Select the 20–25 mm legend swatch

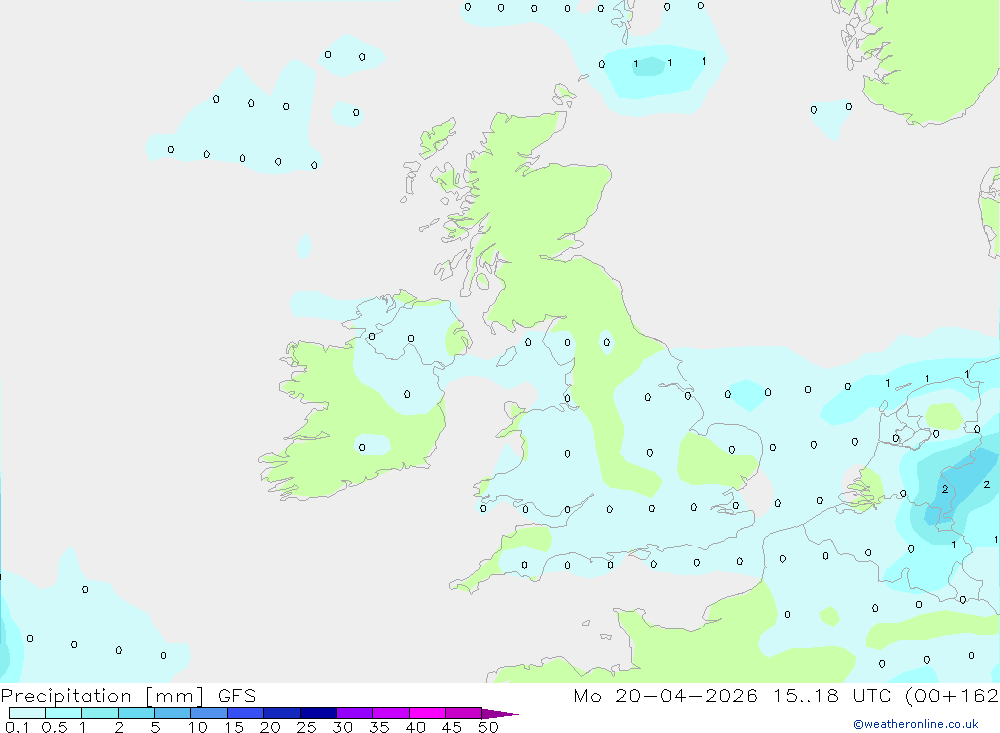tap(281, 713)
